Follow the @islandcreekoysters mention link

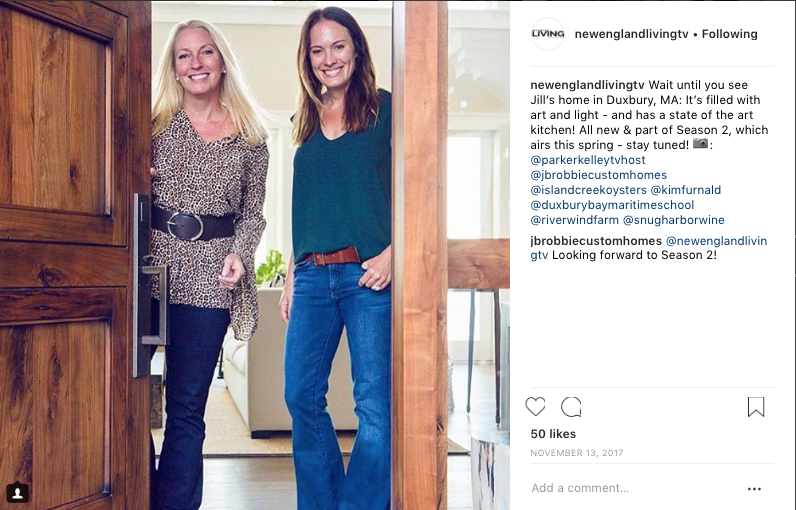click(x=588, y=190)
